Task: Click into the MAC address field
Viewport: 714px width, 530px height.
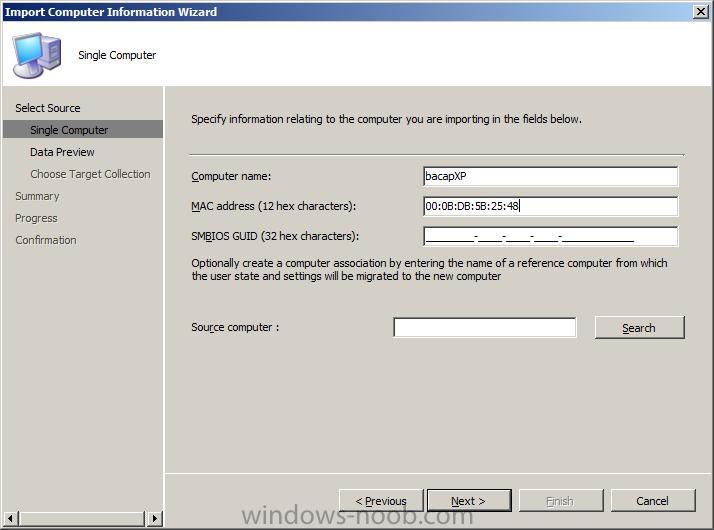Action: [x=551, y=206]
